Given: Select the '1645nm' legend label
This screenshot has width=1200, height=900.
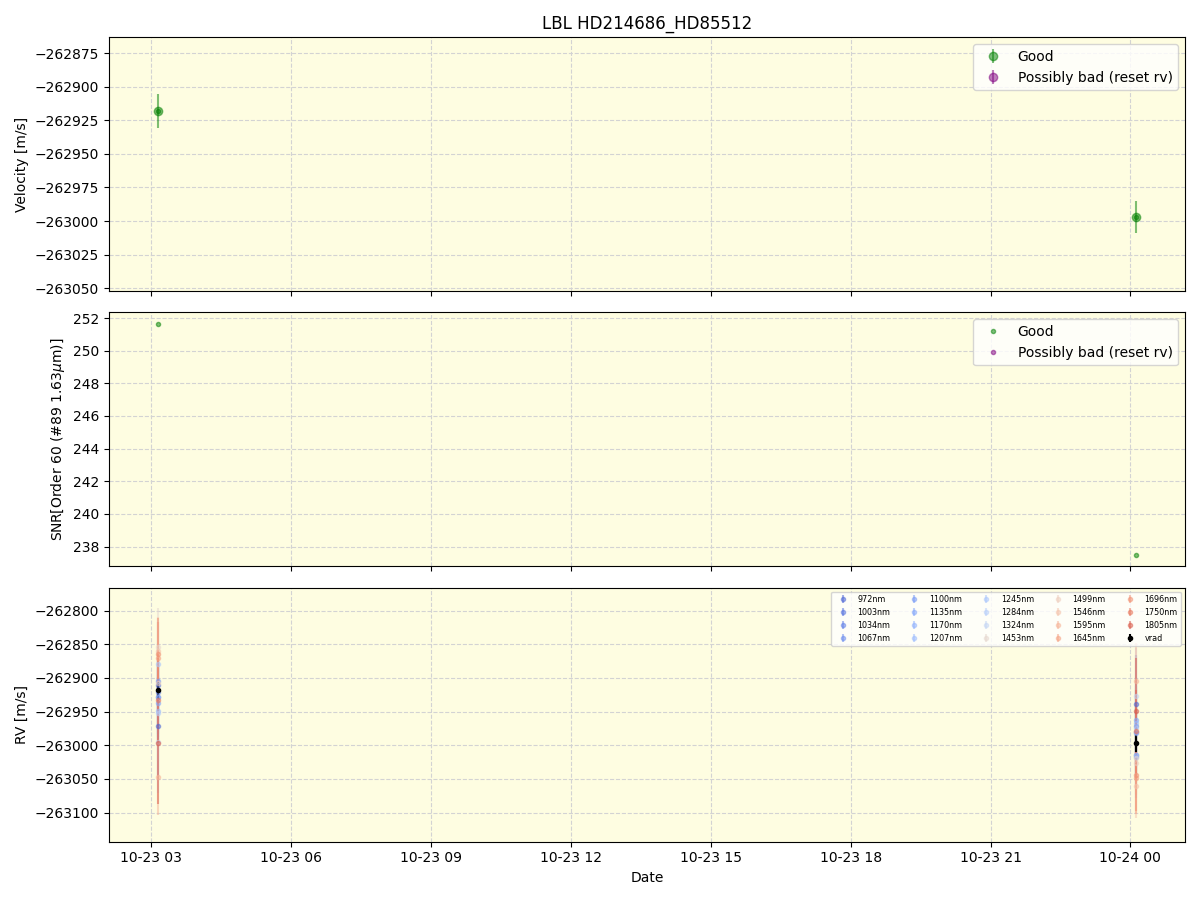Looking at the screenshot, I should click(1089, 638).
